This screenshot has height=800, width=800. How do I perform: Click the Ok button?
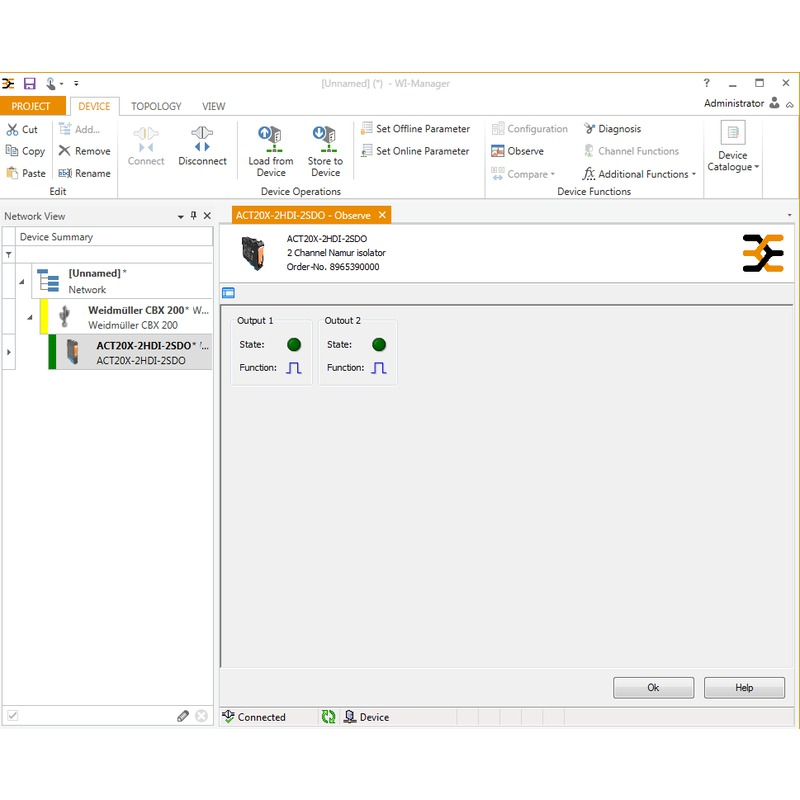click(x=654, y=688)
